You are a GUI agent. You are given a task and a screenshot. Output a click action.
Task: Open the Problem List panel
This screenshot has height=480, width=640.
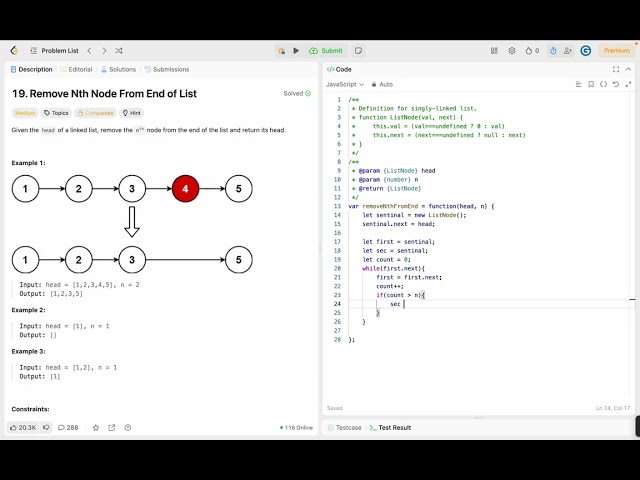coord(54,51)
